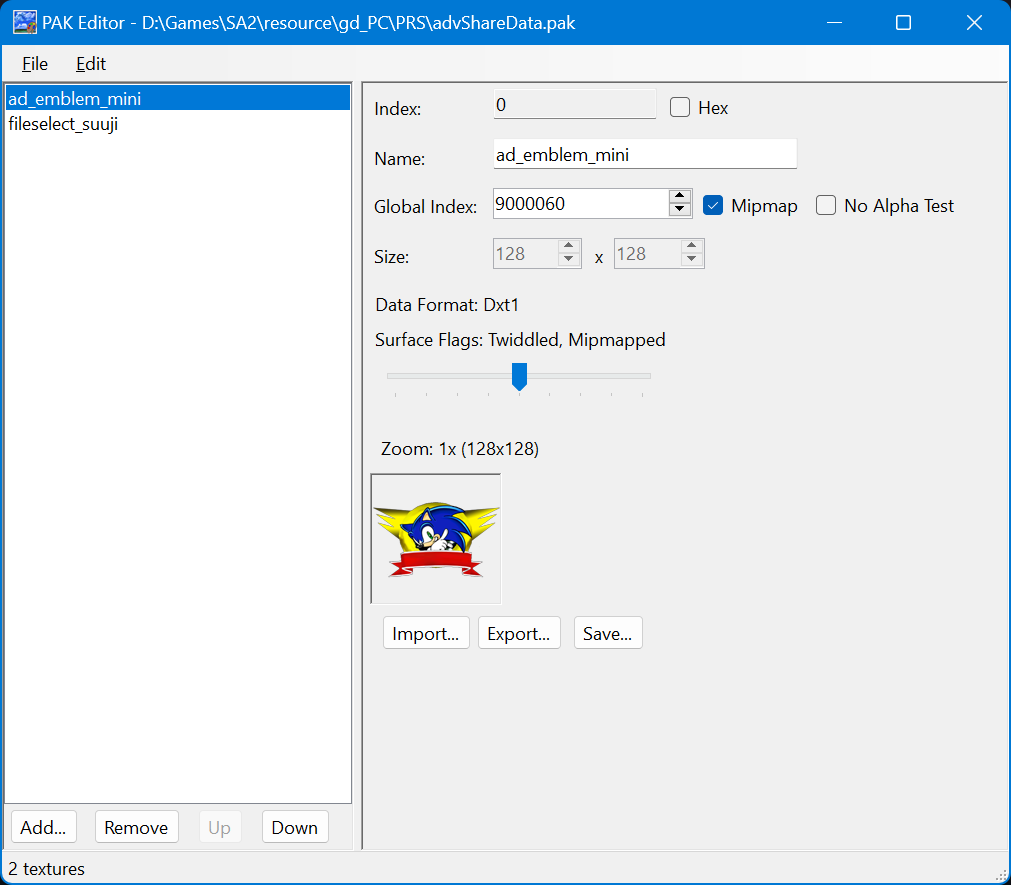Click the Import... button
This screenshot has height=885, width=1011.
tap(426, 633)
